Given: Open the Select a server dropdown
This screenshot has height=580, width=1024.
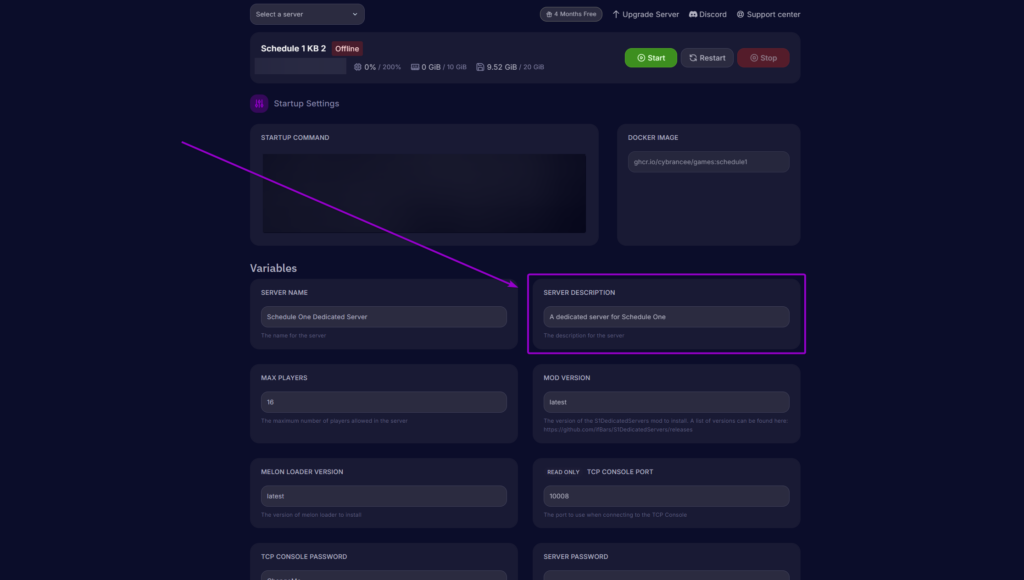Looking at the screenshot, I should (307, 14).
